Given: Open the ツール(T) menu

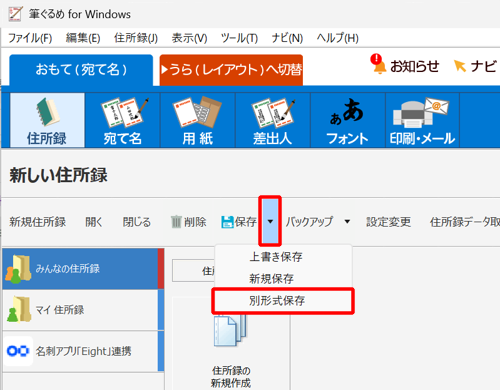Looking at the screenshot, I should 239,38.
